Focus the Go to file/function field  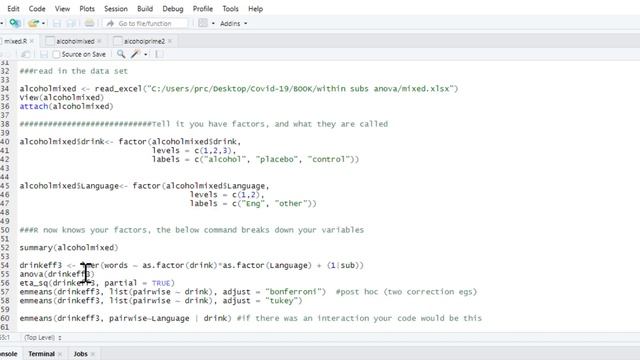click(x=145, y=24)
